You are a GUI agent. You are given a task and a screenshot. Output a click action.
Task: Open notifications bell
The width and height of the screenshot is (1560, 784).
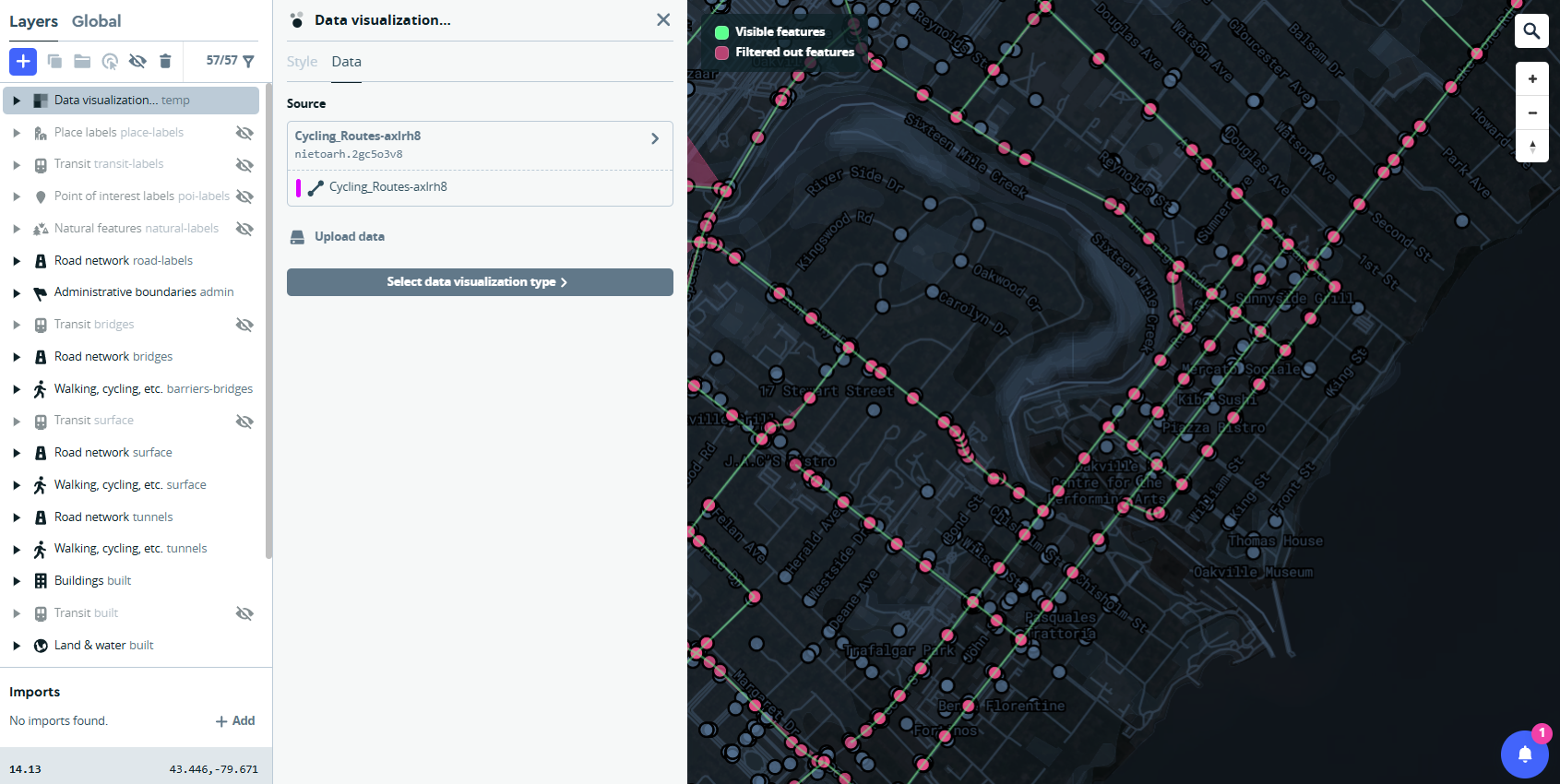tap(1525, 754)
